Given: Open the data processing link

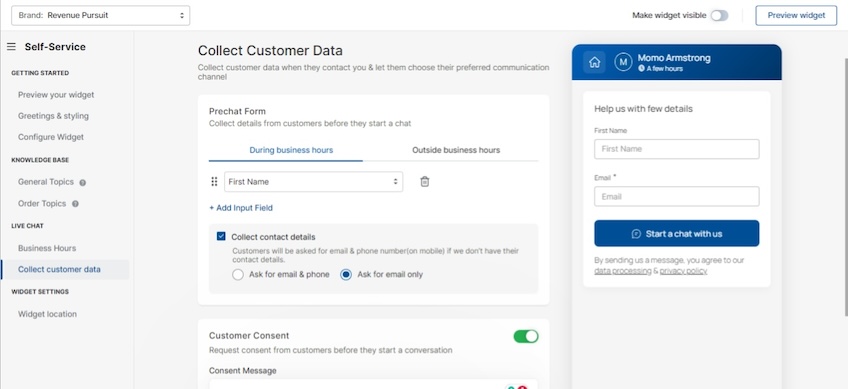Looking at the screenshot, I should 622,271.
